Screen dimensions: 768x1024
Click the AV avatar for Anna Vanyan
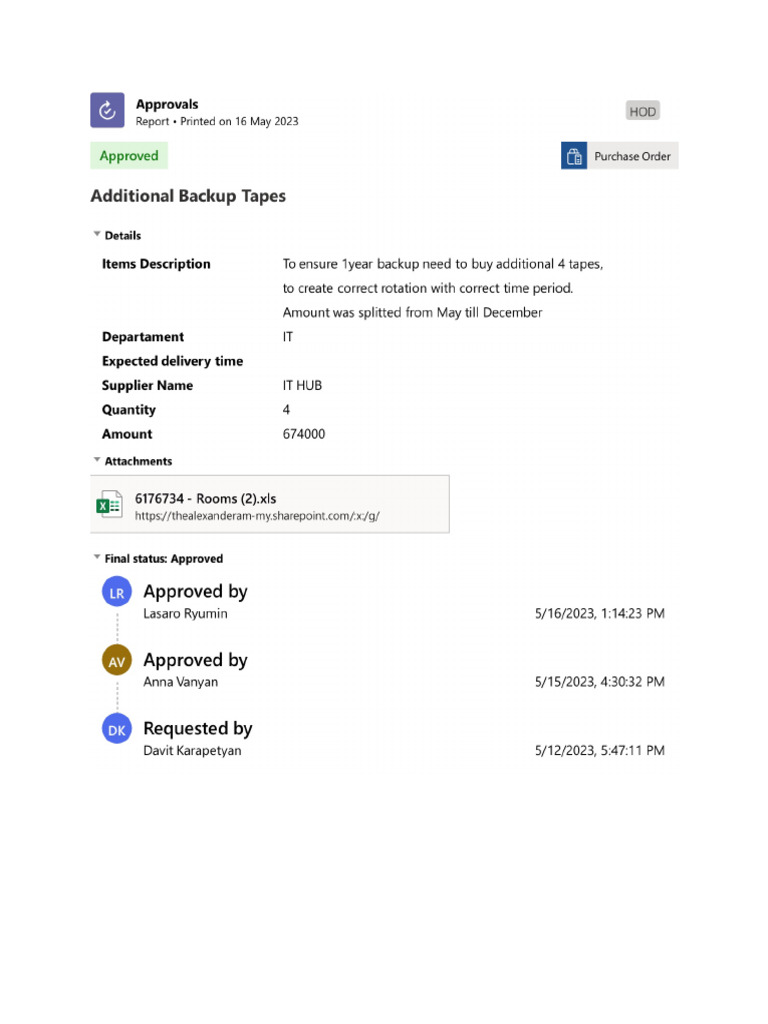(117, 661)
